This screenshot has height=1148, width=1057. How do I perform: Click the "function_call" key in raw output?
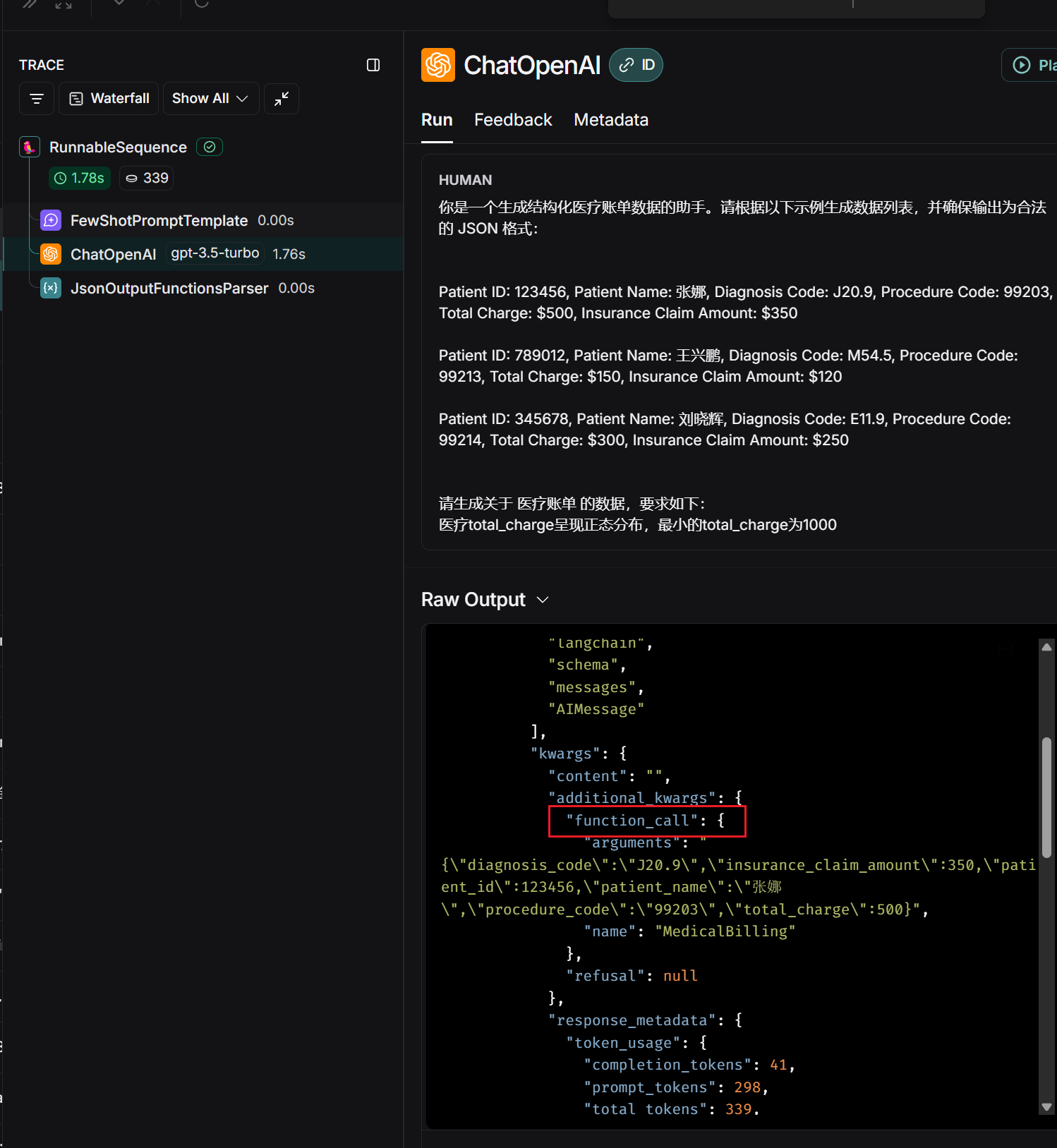tap(632, 821)
